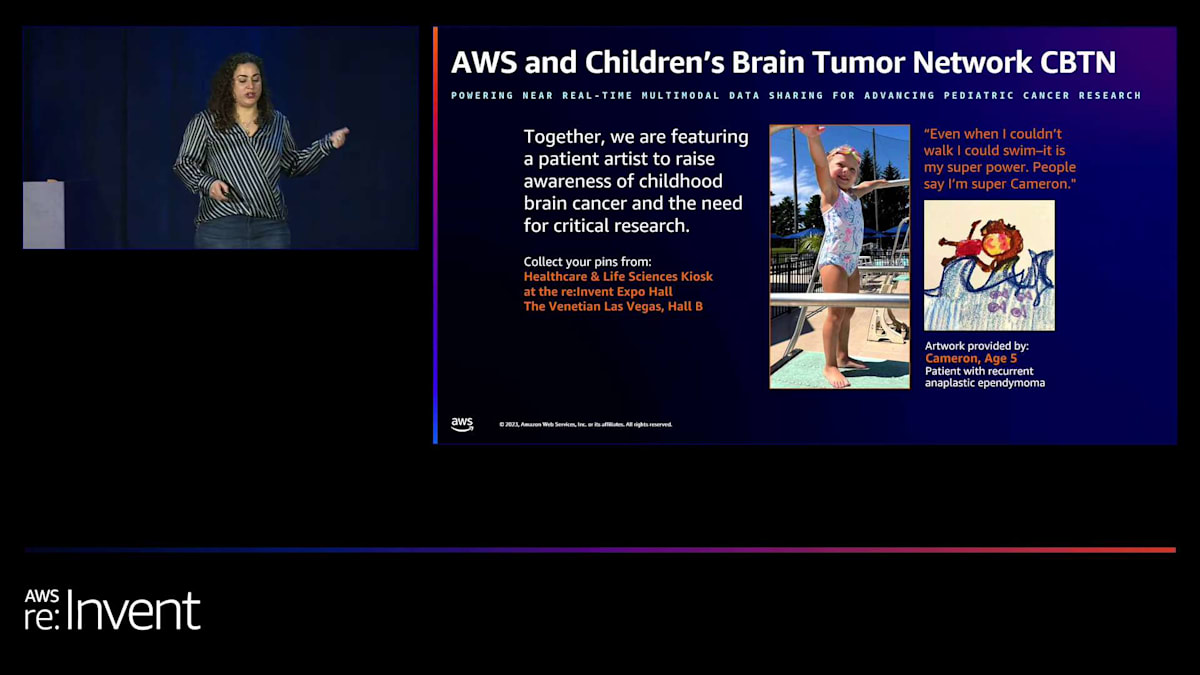
Task: Click the small AWS logo on slide
Action: point(462,424)
